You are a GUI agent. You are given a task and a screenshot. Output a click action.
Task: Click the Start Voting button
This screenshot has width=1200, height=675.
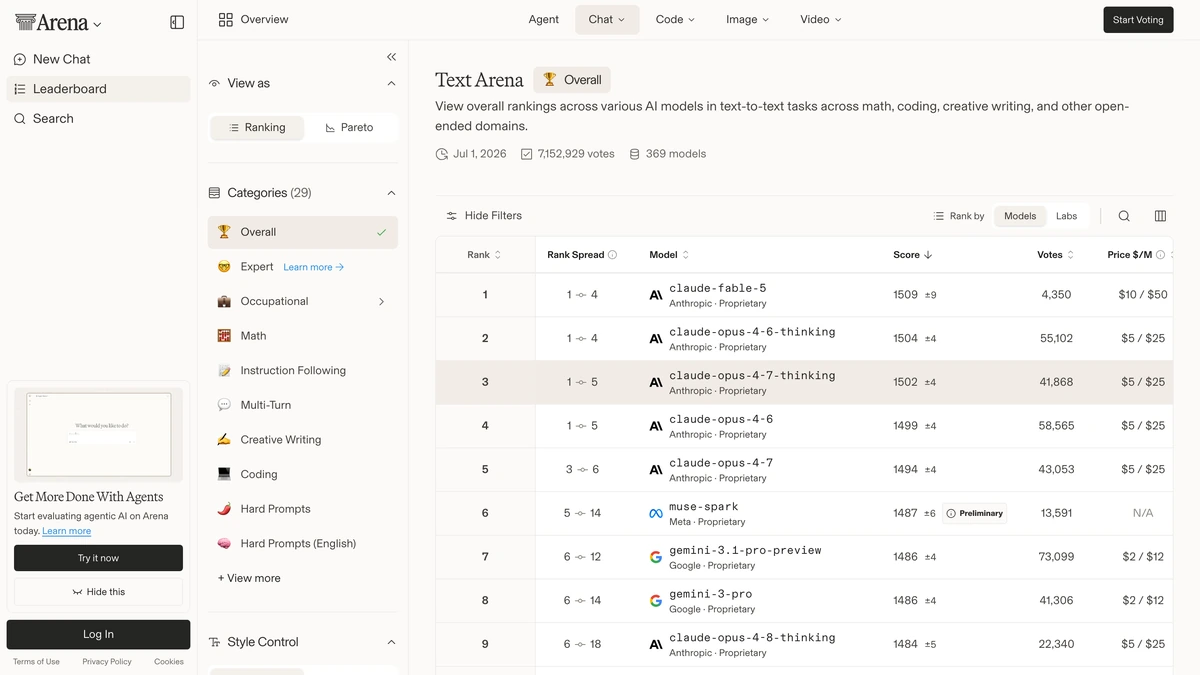tap(1138, 20)
